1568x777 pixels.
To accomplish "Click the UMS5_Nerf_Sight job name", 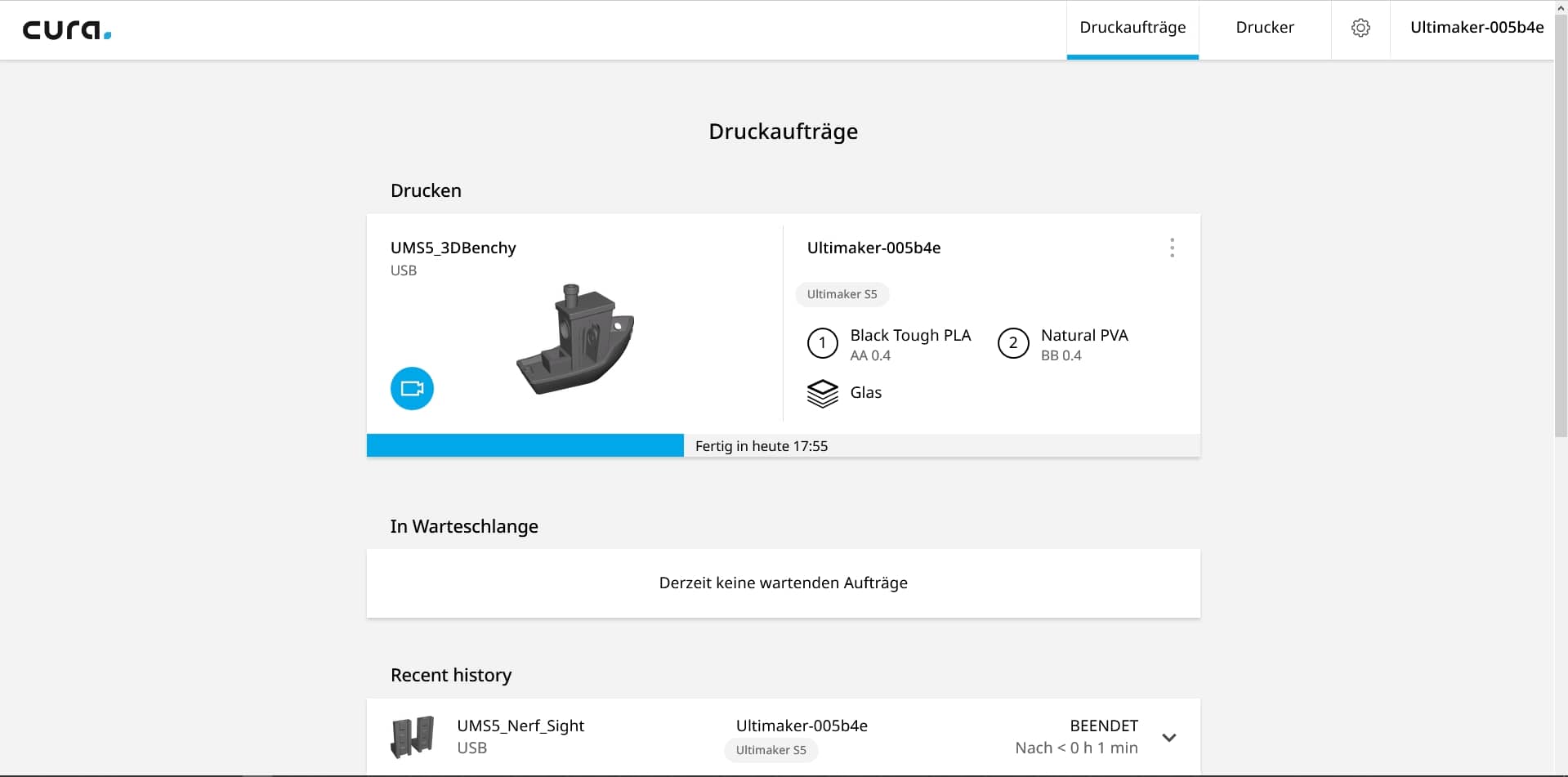I will tap(520, 726).
